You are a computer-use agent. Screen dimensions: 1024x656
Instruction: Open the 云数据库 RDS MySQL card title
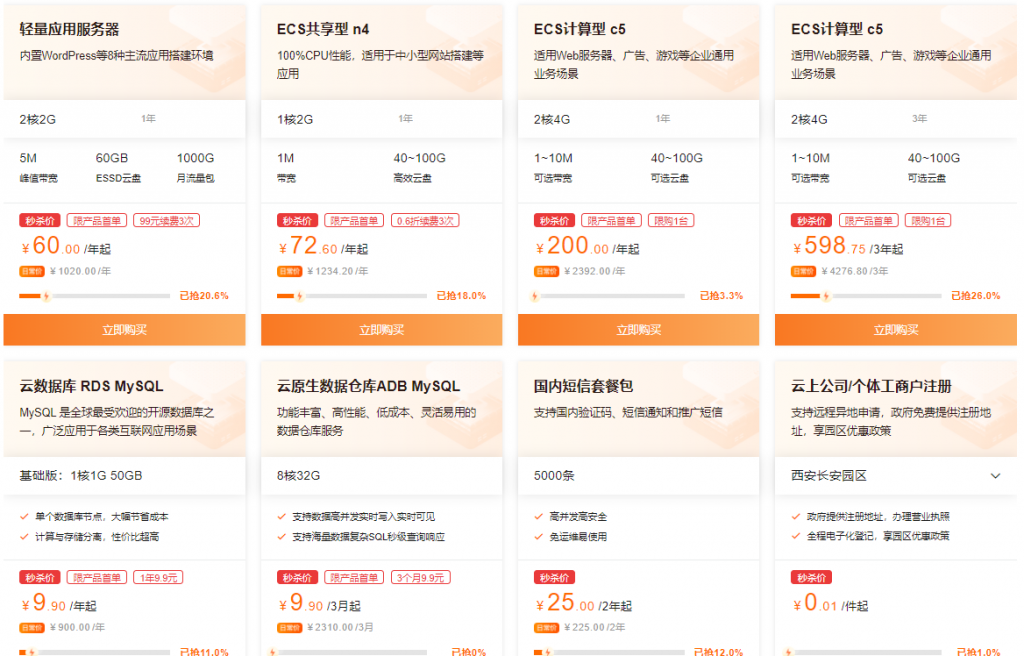click(91, 386)
